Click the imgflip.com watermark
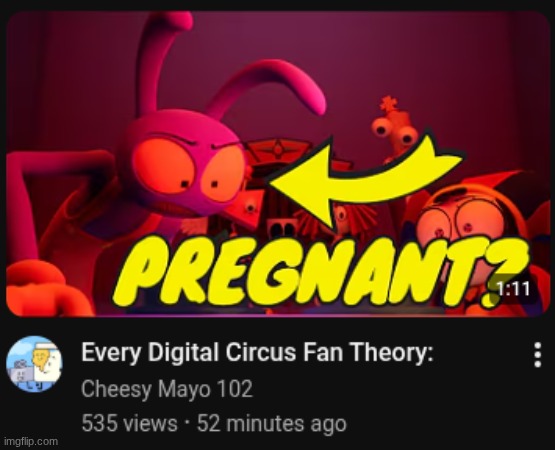 coord(30,442)
